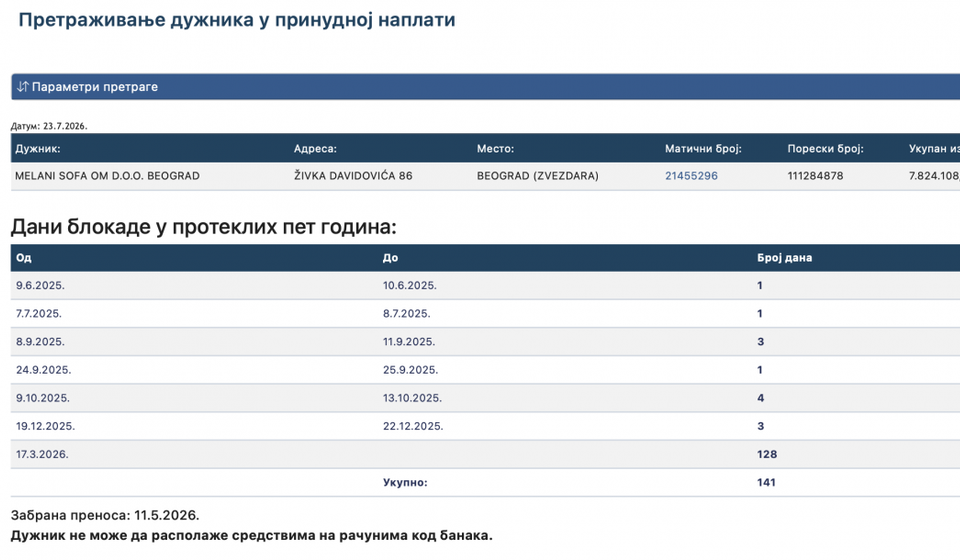This screenshot has height=560, width=960.
Task: Select start date 9.10.2025.
Action: point(43,398)
